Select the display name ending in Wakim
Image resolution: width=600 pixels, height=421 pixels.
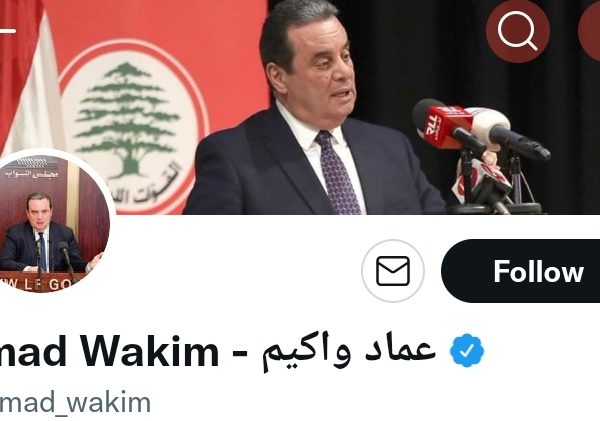click(109, 351)
